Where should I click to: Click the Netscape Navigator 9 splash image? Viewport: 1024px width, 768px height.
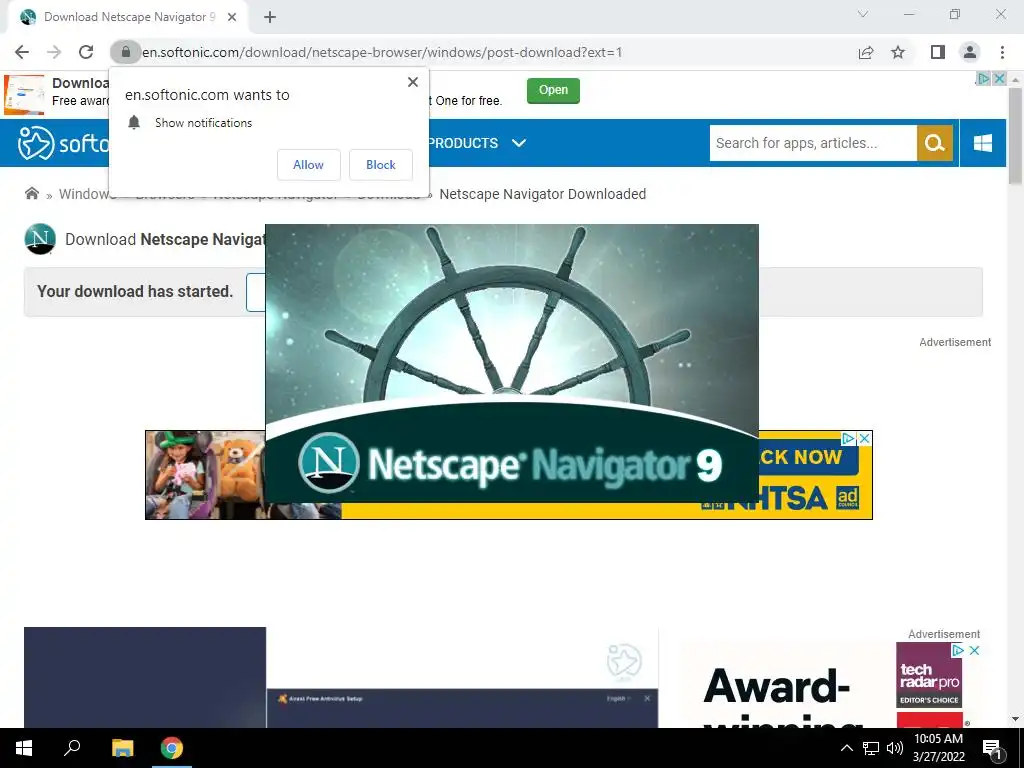tap(512, 363)
